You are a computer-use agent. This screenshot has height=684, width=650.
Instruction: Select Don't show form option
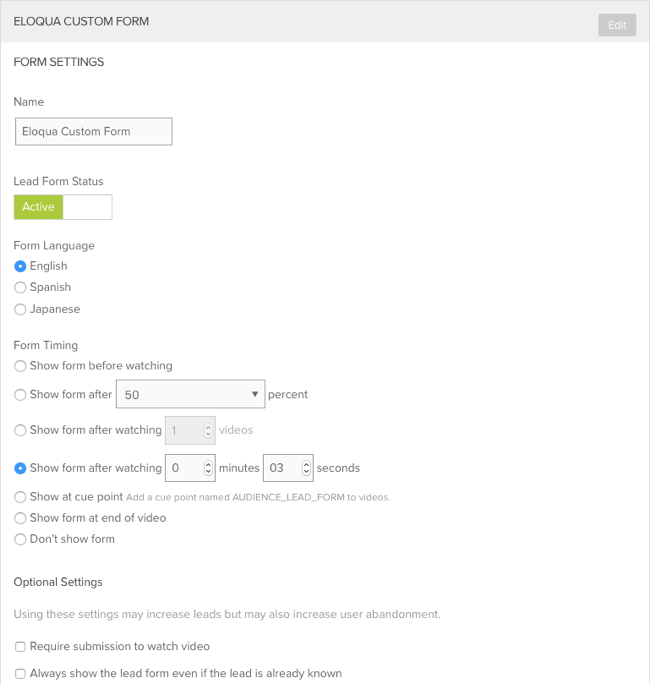20,539
